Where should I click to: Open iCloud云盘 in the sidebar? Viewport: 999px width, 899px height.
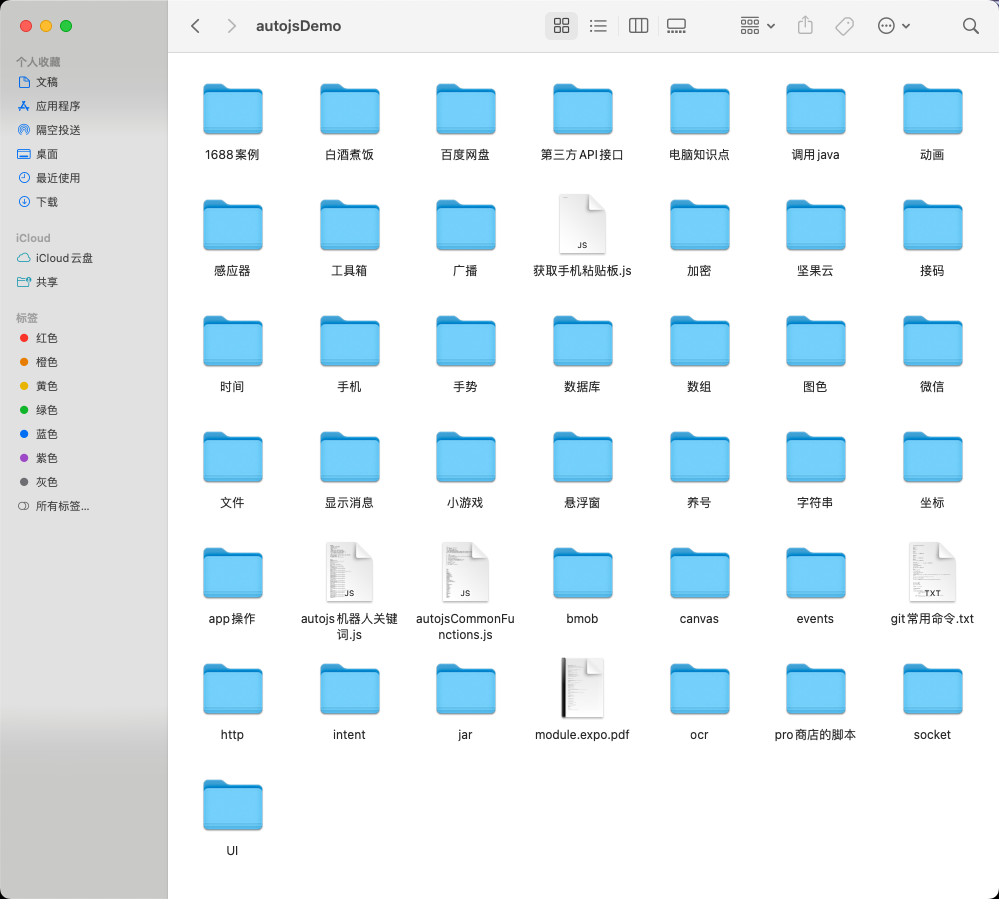coord(64,258)
